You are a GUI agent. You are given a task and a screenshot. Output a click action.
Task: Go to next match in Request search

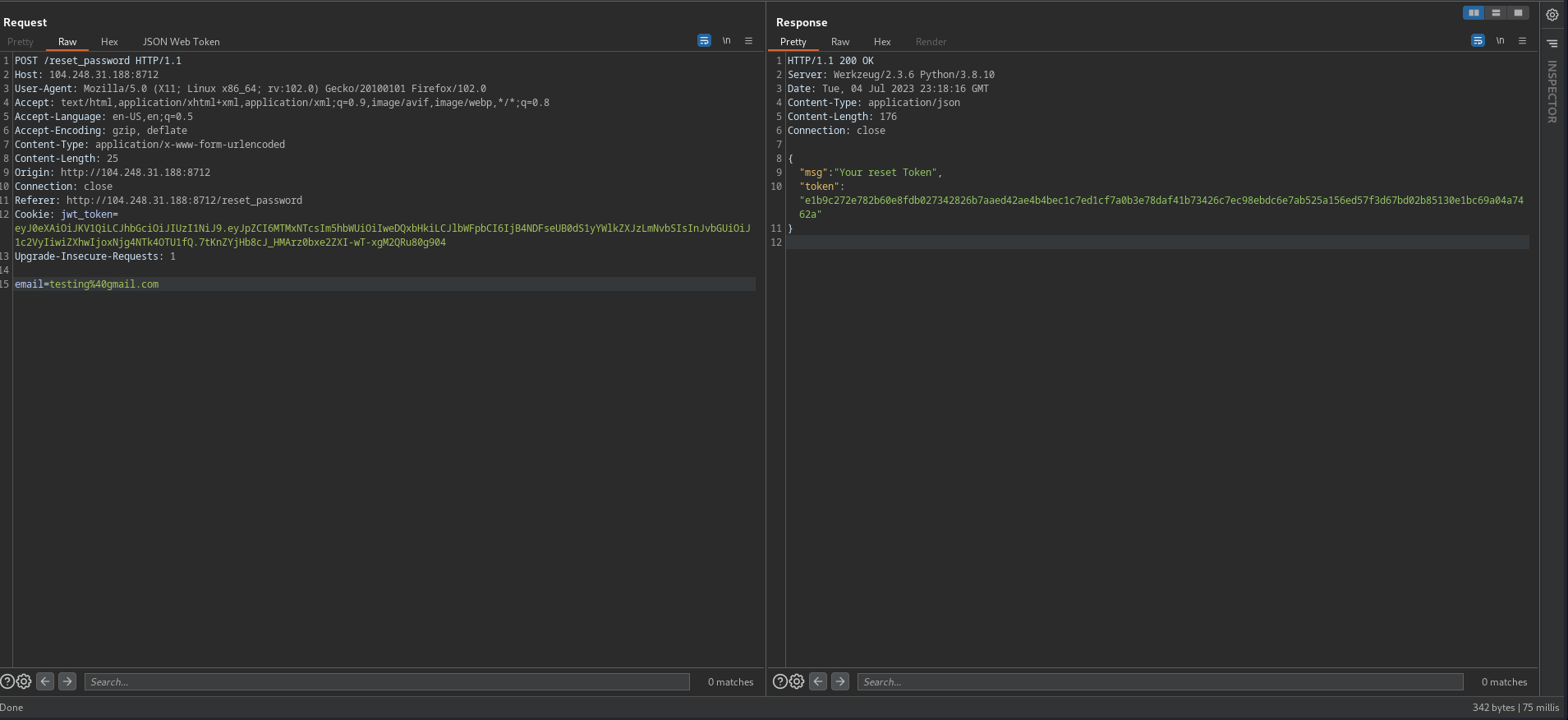click(x=67, y=681)
